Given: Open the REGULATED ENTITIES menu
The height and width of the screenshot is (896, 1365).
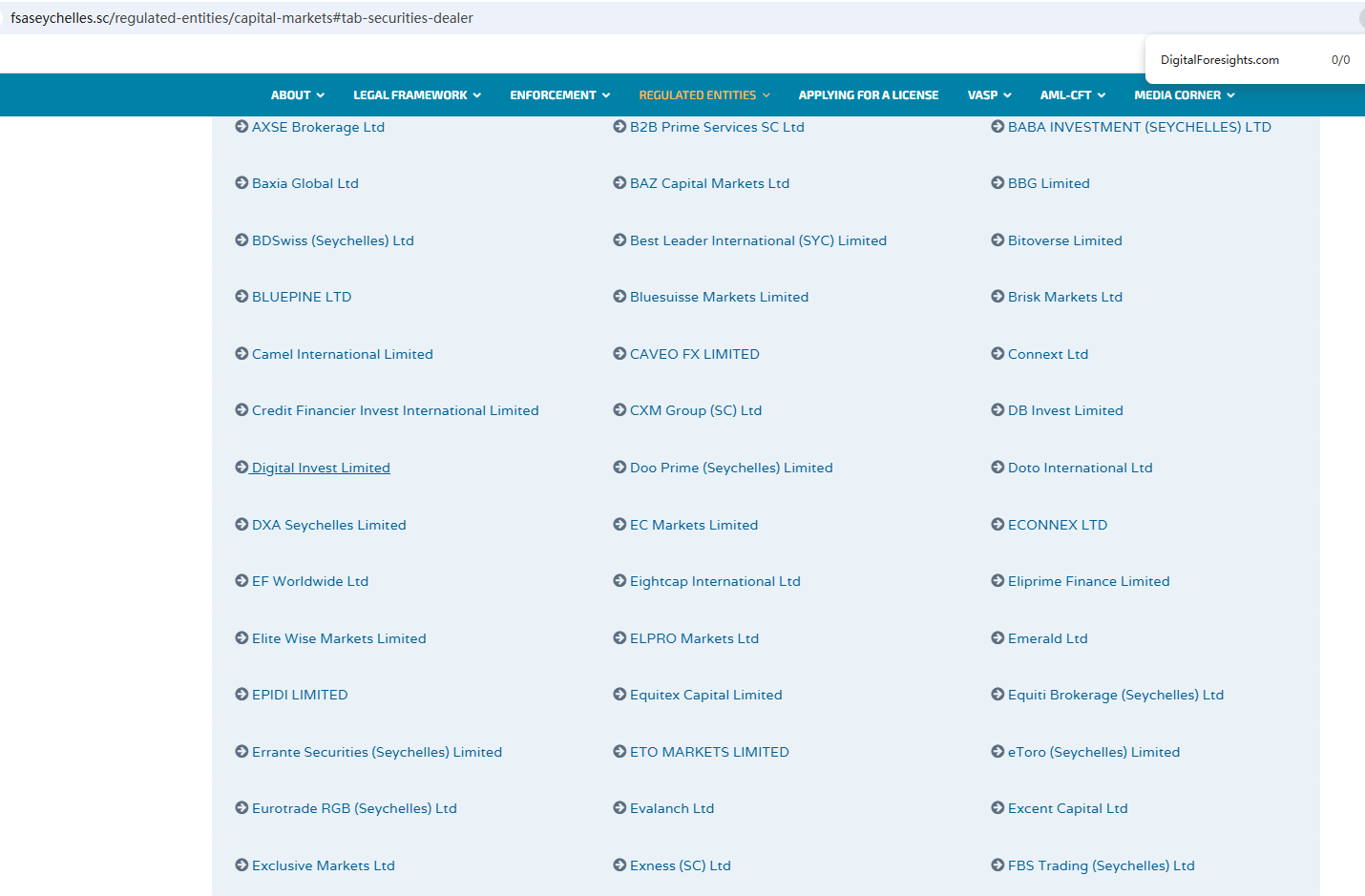Looking at the screenshot, I should pyautogui.click(x=704, y=95).
